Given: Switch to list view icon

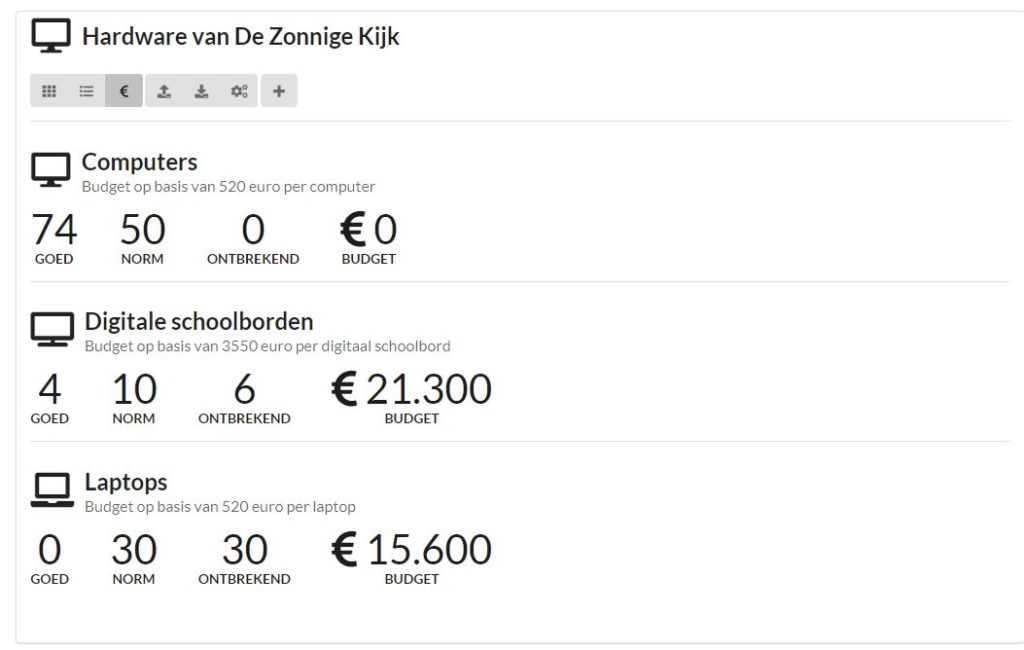Looking at the screenshot, I should (x=86, y=91).
